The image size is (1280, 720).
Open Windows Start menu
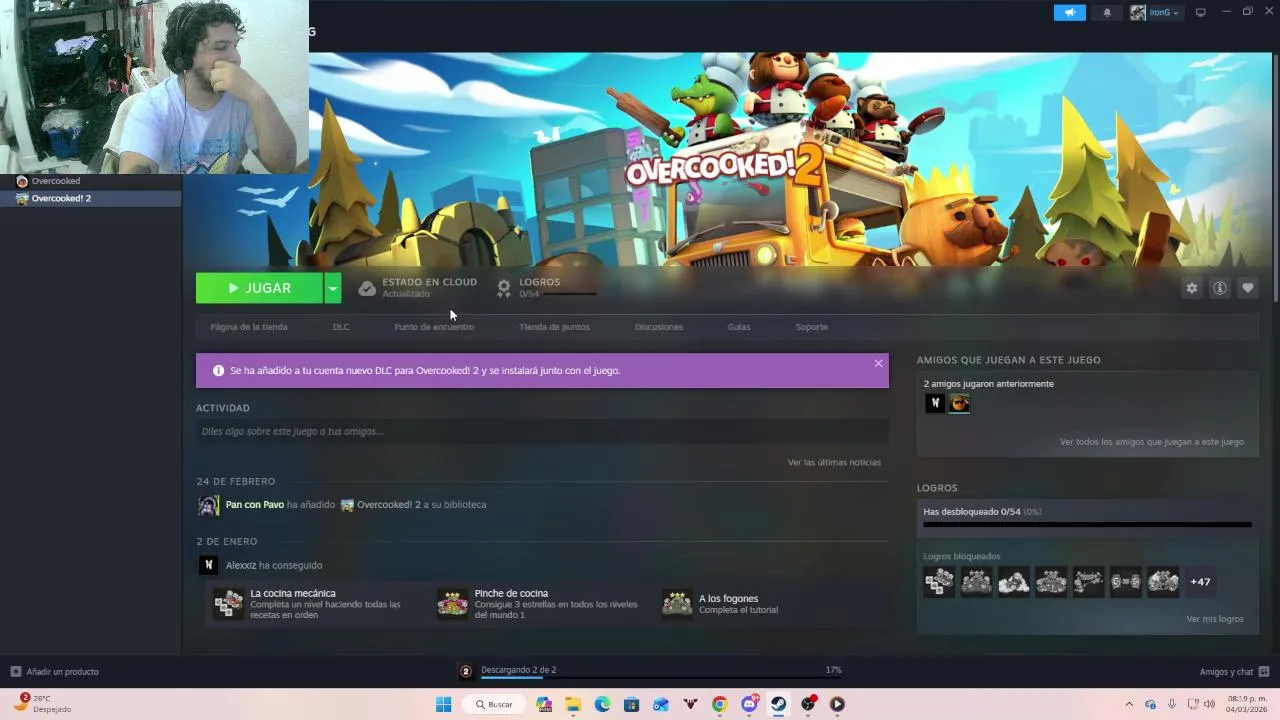tap(443, 704)
